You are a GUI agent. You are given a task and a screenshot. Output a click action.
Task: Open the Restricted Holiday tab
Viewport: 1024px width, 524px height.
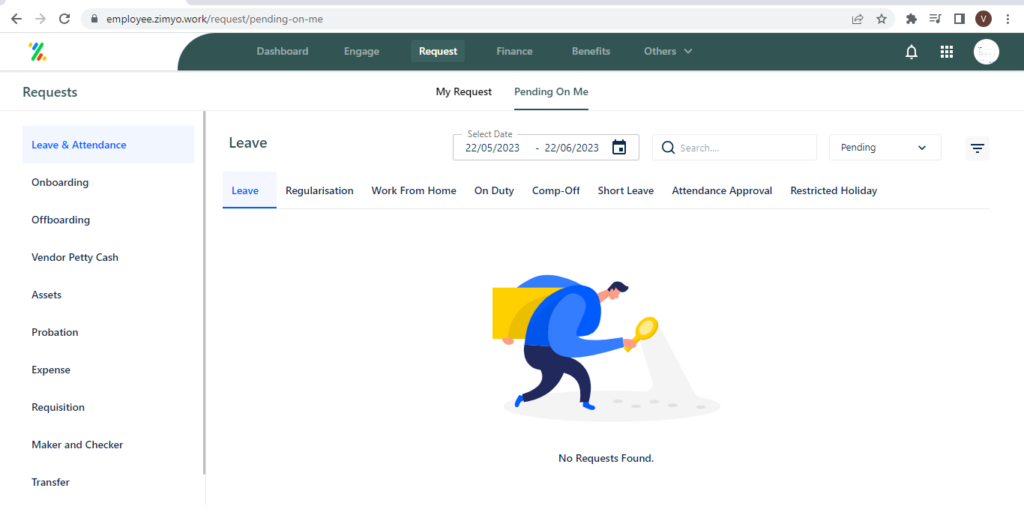[x=833, y=191]
